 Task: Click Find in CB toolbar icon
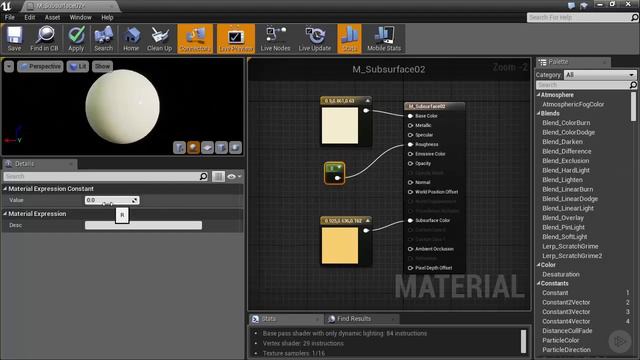44,38
